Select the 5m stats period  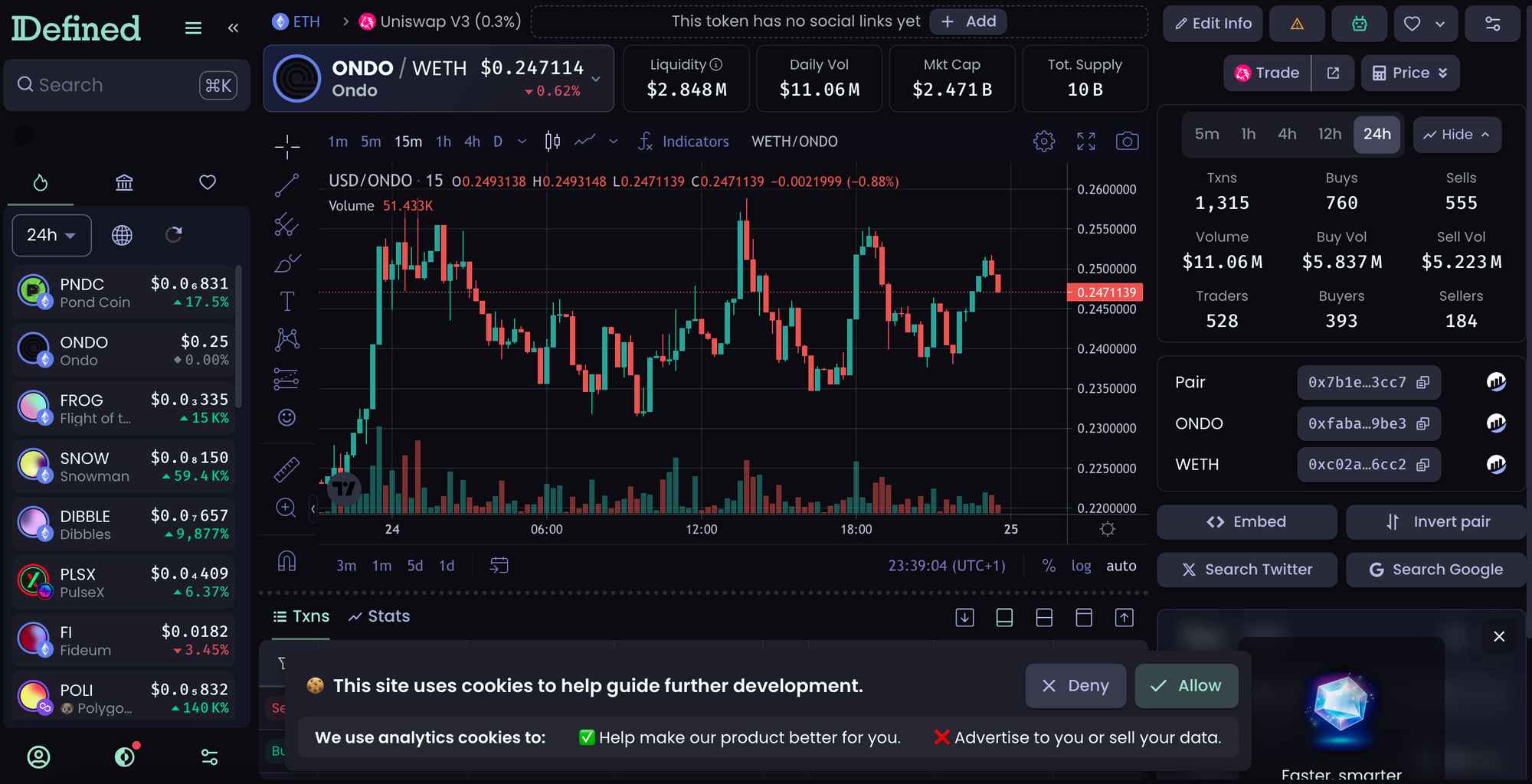pos(1206,135)
